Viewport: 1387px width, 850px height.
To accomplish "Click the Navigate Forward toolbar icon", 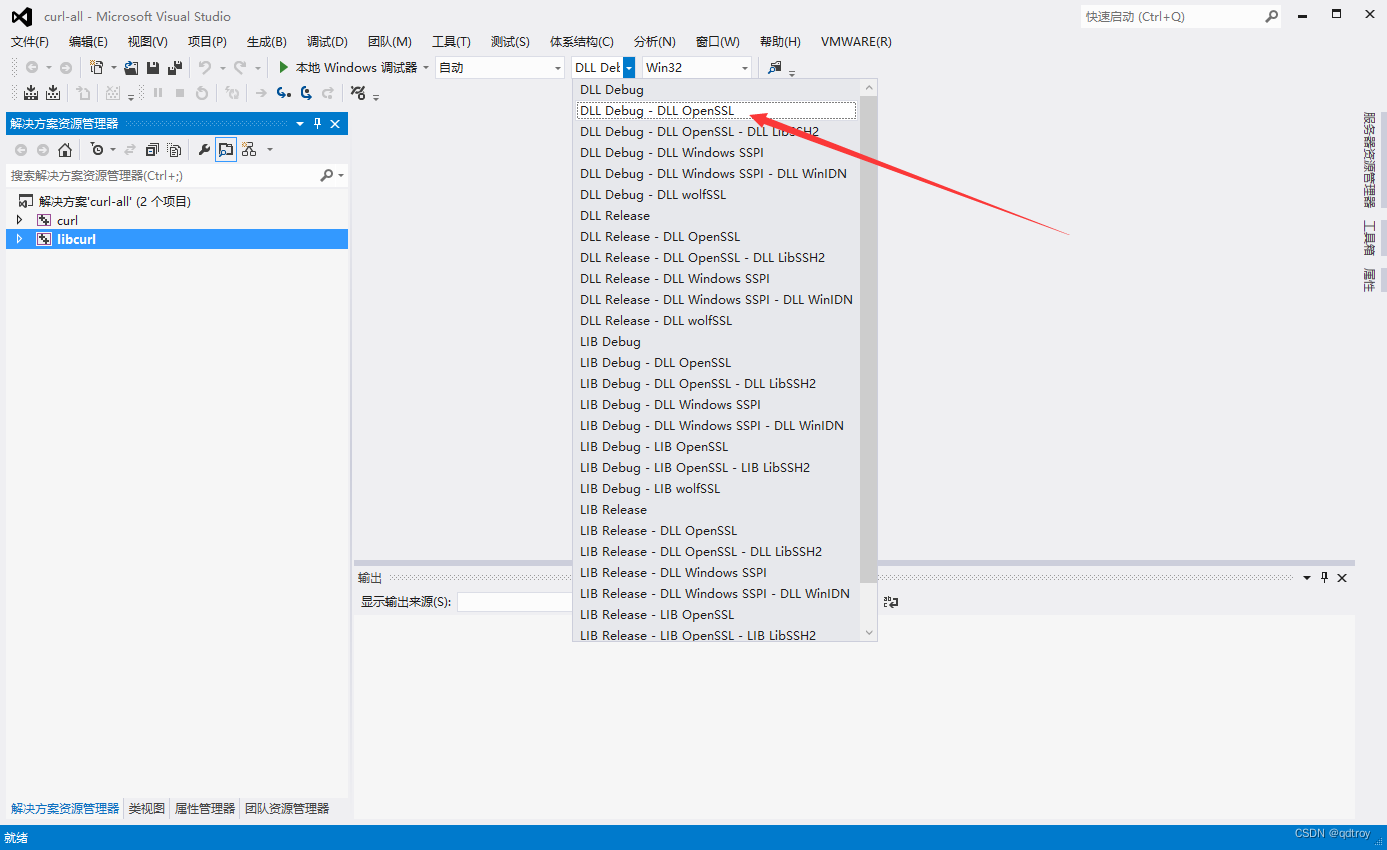I will (66, 67).
